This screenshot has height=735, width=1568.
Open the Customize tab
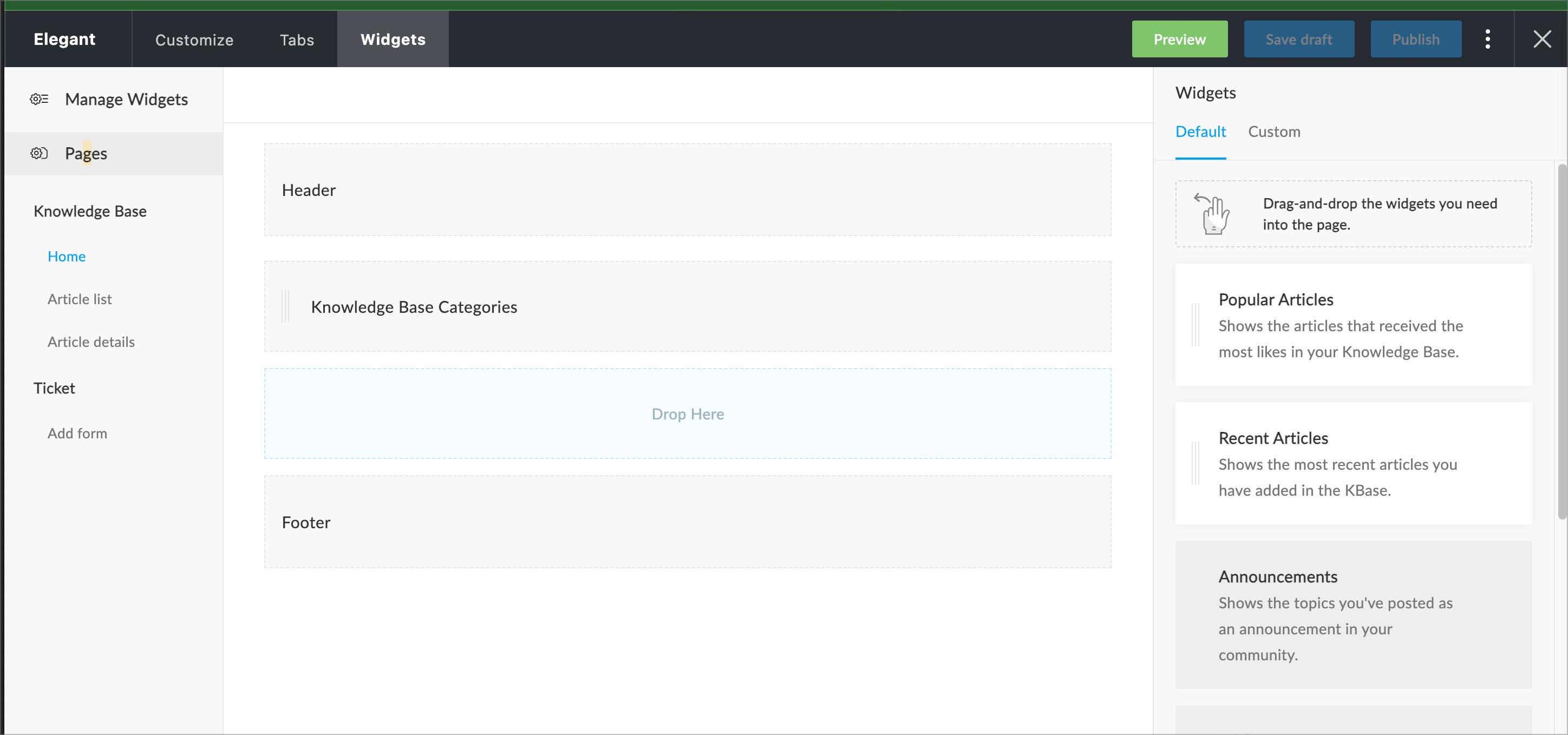pyautogui.click(x=194, y=40)
